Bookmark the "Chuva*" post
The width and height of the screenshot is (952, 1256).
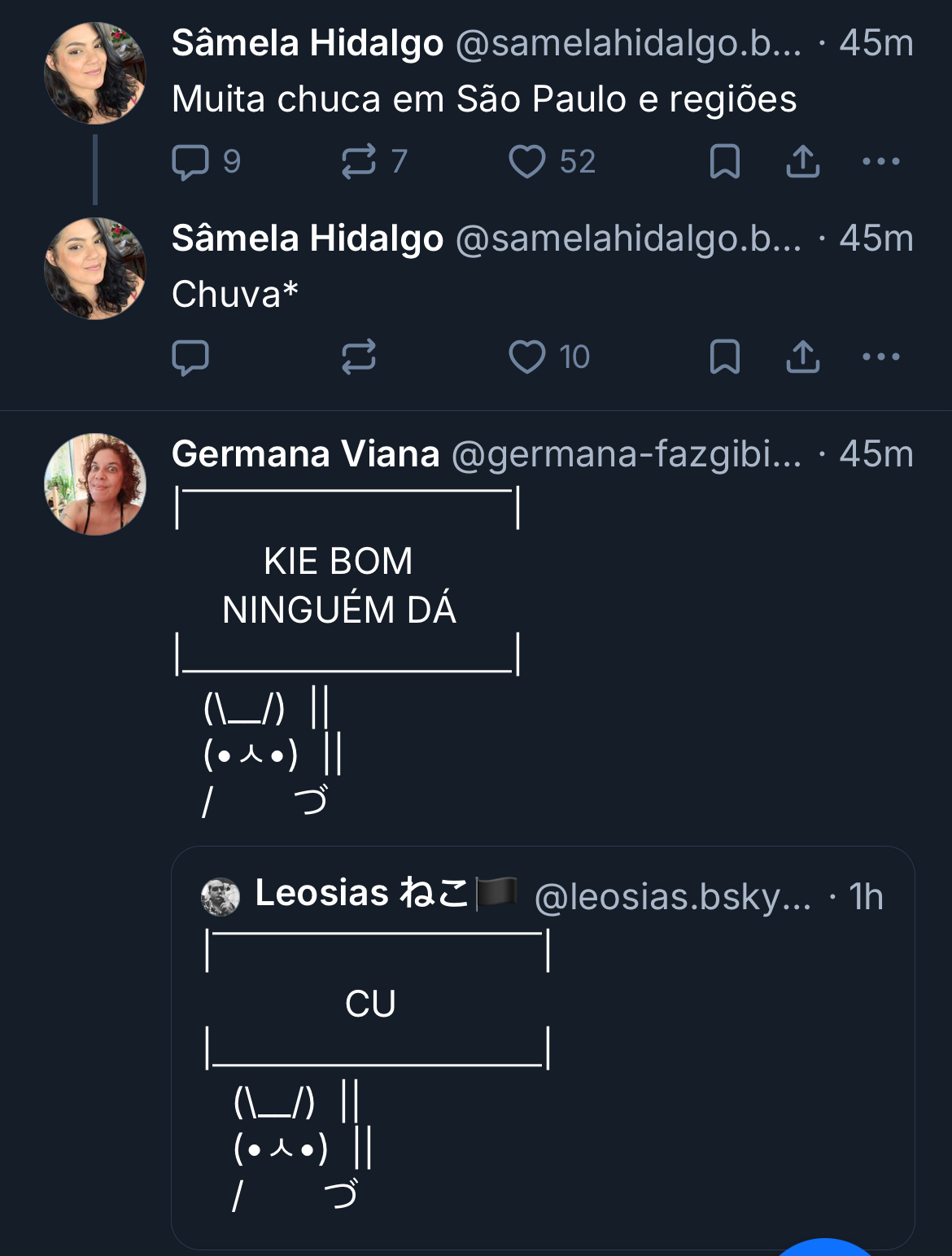point(724,357)
